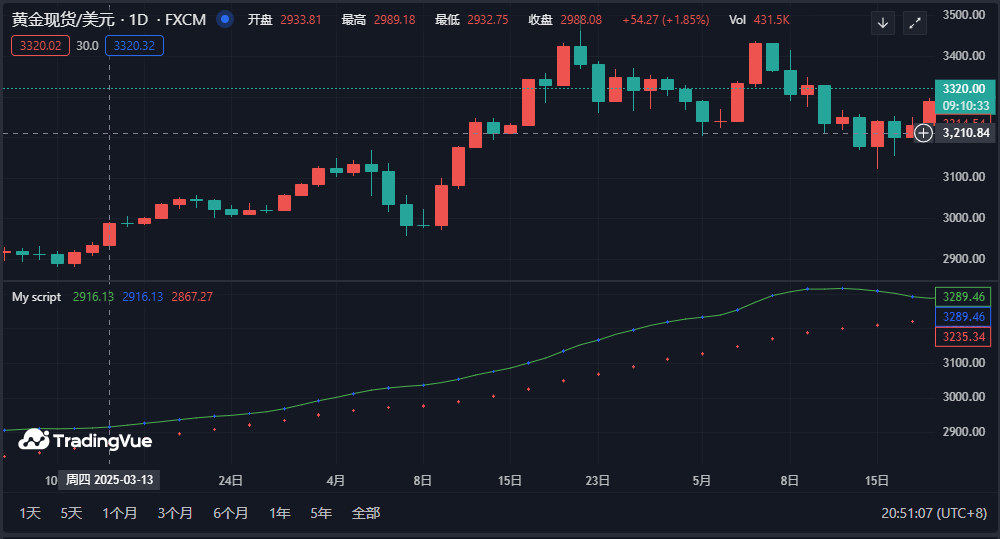The width and height of the screenshot is (1000, 539).
Task: Click the plus icon on price axis
Action: click(923, 132)
